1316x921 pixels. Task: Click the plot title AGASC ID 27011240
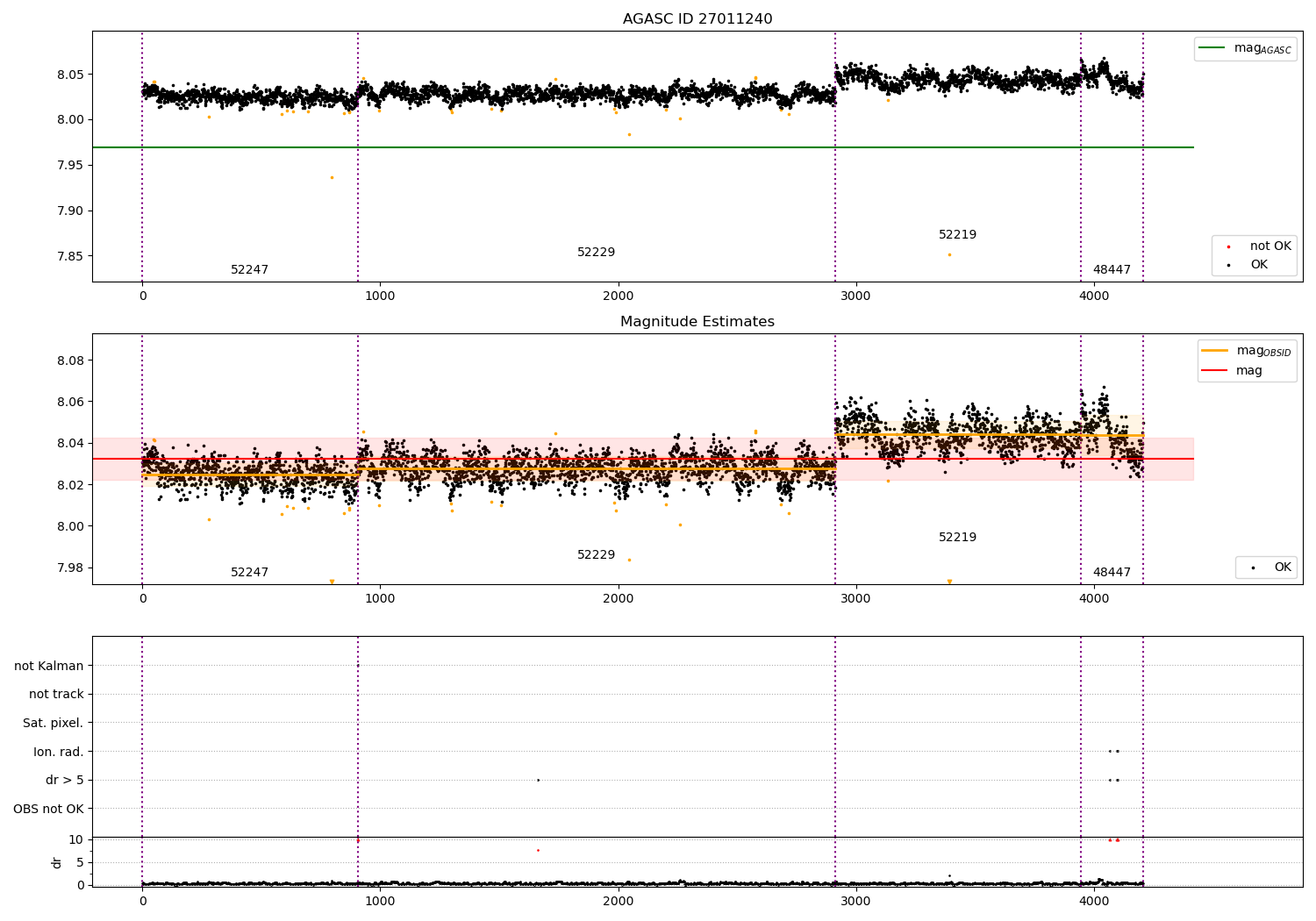[x=697, y=19]
